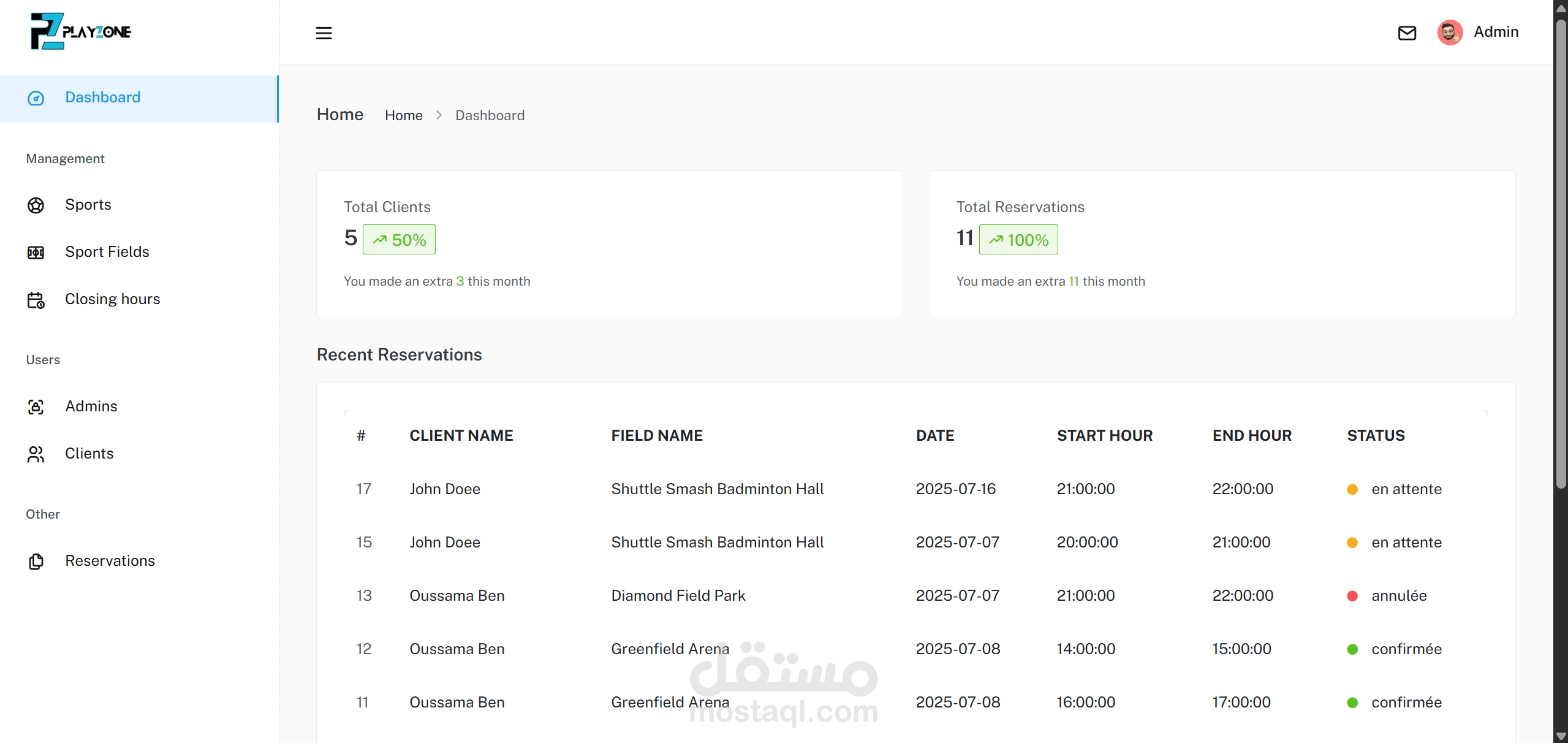Click the PlayZone logo
This screenshot has width=1568, height=743.
(80, 31)
